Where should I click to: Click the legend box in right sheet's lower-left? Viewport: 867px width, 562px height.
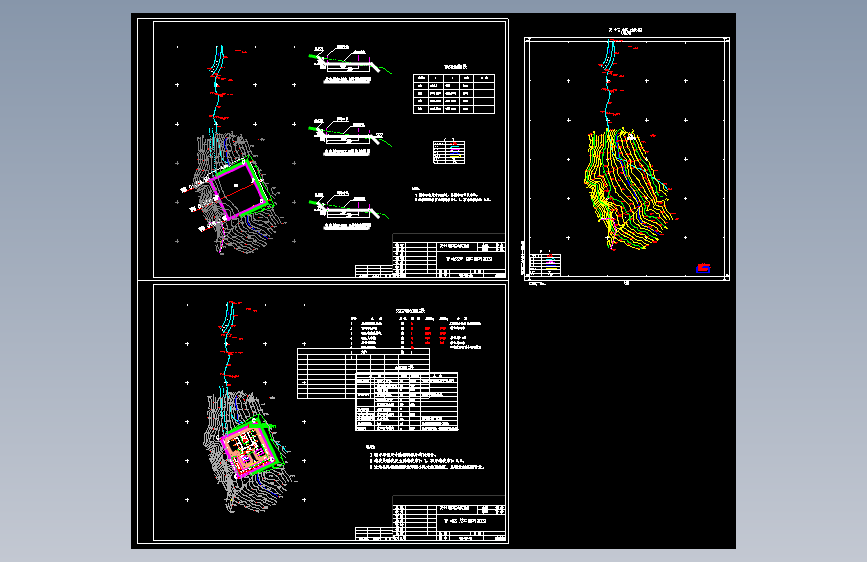(x=545, y=264)
